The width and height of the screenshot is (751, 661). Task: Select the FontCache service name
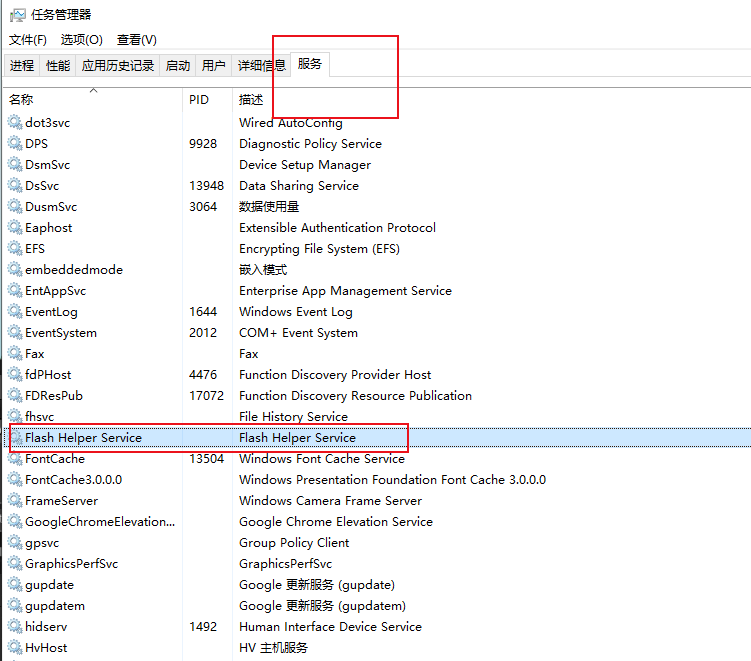coord(55,459)
